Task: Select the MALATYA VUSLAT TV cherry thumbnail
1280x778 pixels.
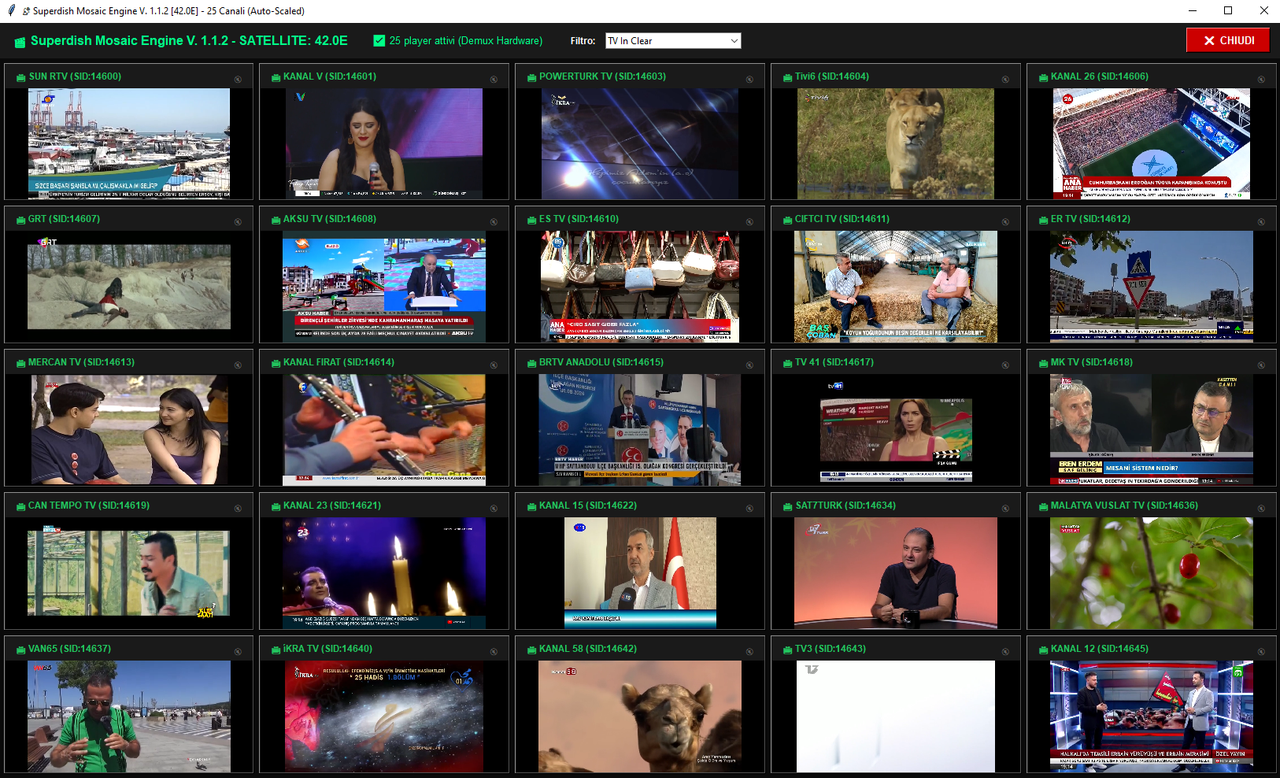Action: coord(1151,573)
